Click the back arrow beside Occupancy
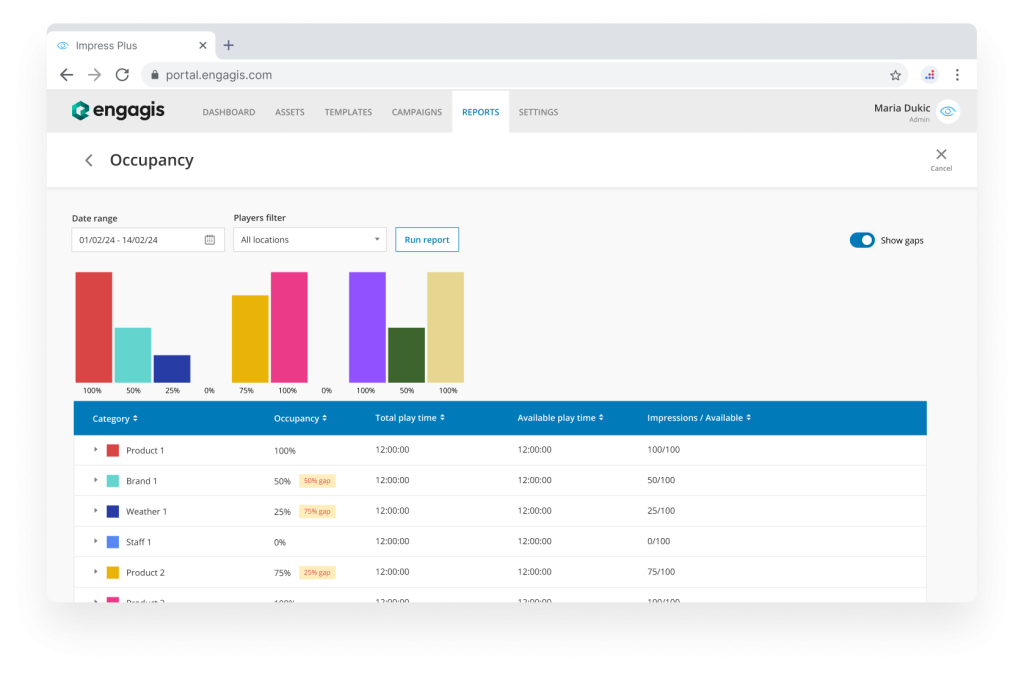 click(x=89, y=161)
